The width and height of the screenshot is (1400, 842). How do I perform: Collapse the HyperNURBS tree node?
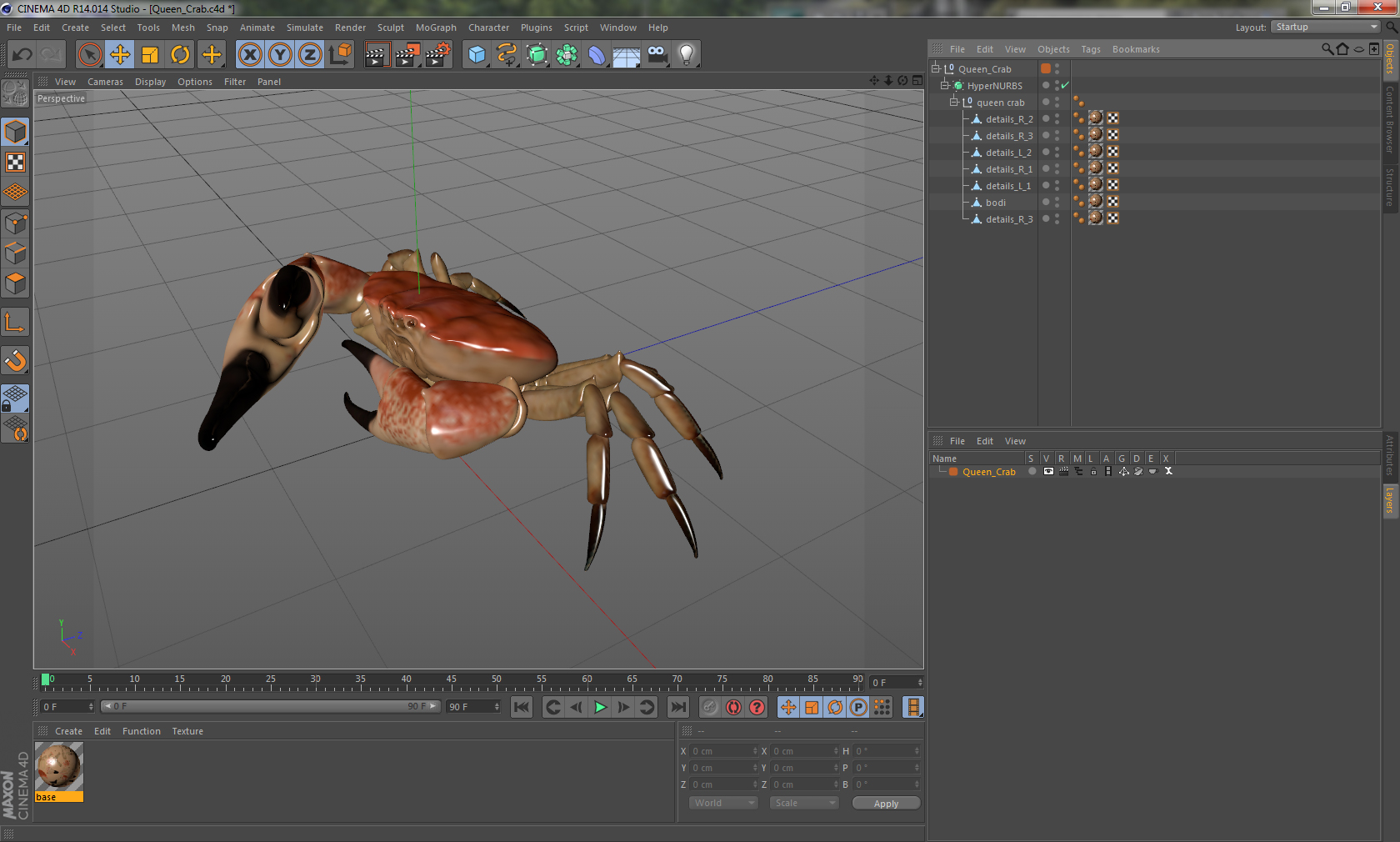945,85
